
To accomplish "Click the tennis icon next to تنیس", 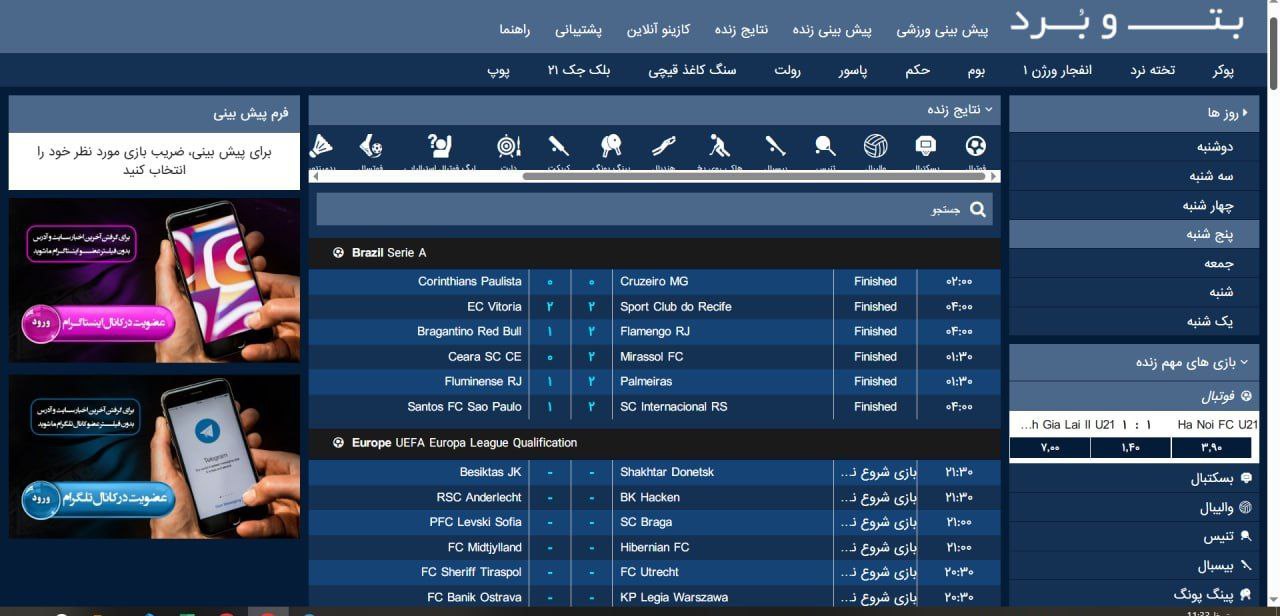I will tap(1246, 537).
